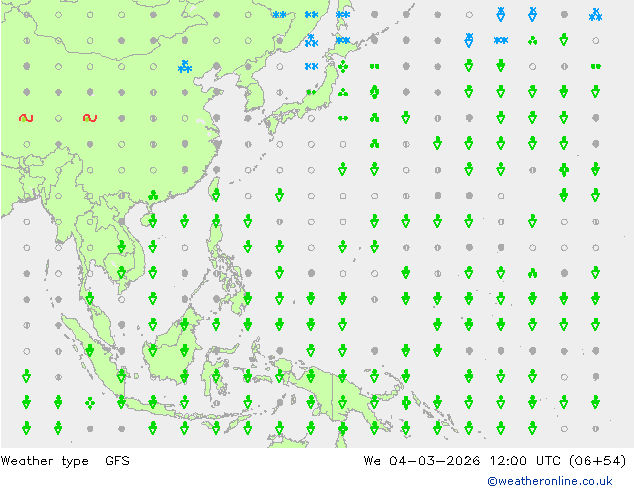Click the '04-03-2026' date text

pos(435,460)
